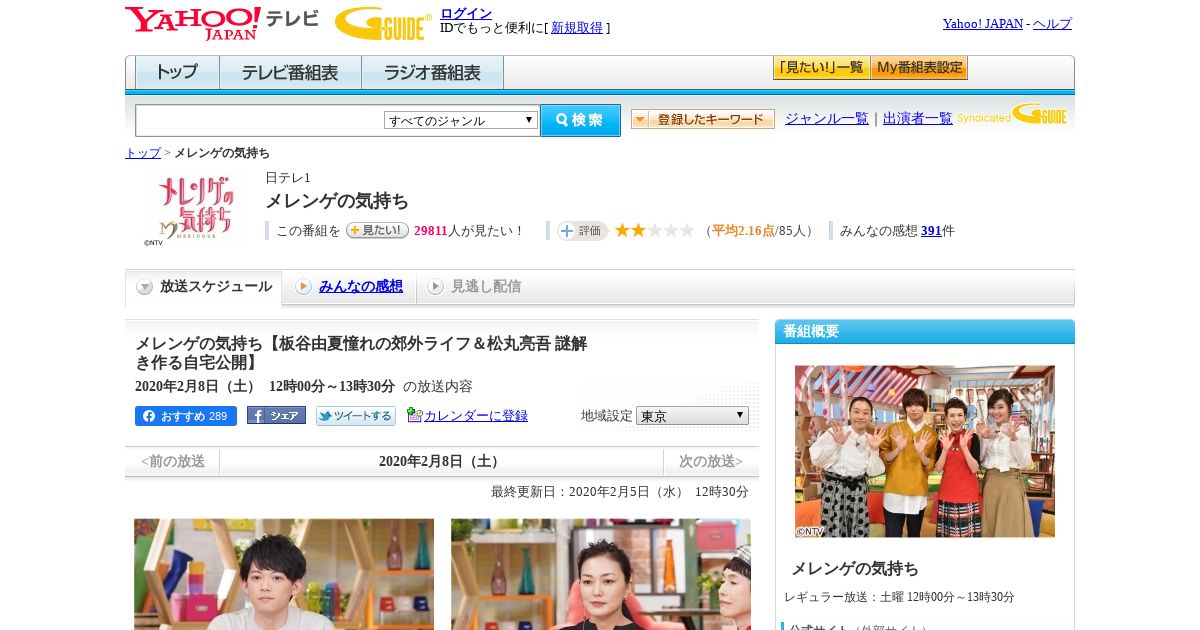Click the right program photo of the woman

(601, 574)
